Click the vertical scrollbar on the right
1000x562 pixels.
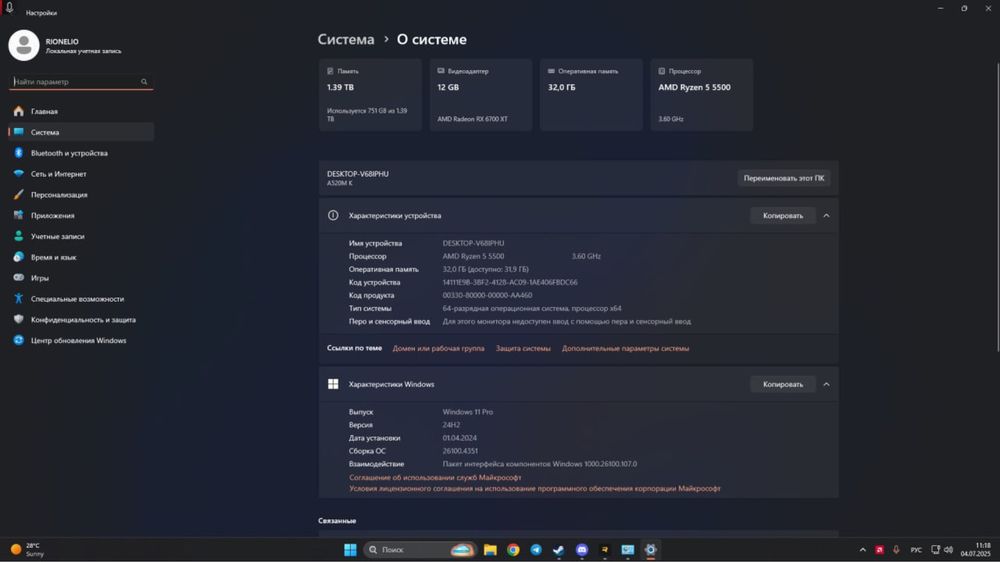pyautogui.click(x=997, y=207)
